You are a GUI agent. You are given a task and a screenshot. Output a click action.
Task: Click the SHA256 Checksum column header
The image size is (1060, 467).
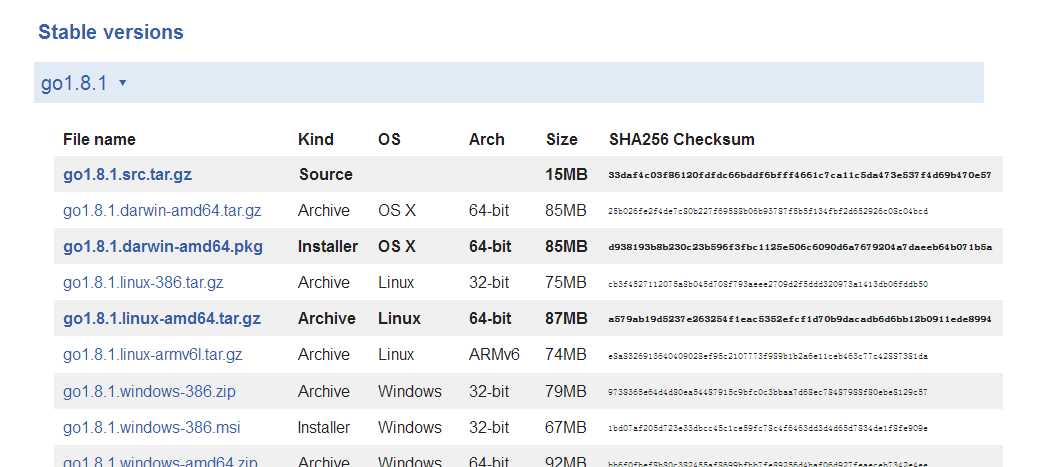(x=681, y=139)
